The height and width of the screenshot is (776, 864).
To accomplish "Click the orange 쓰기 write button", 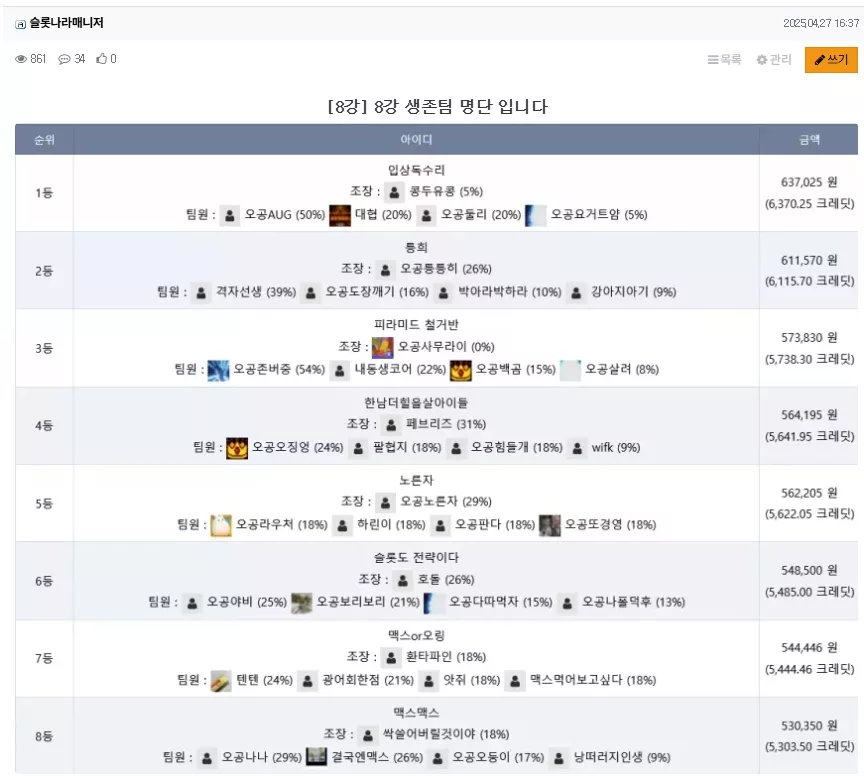I will click(x=831, y=60).
